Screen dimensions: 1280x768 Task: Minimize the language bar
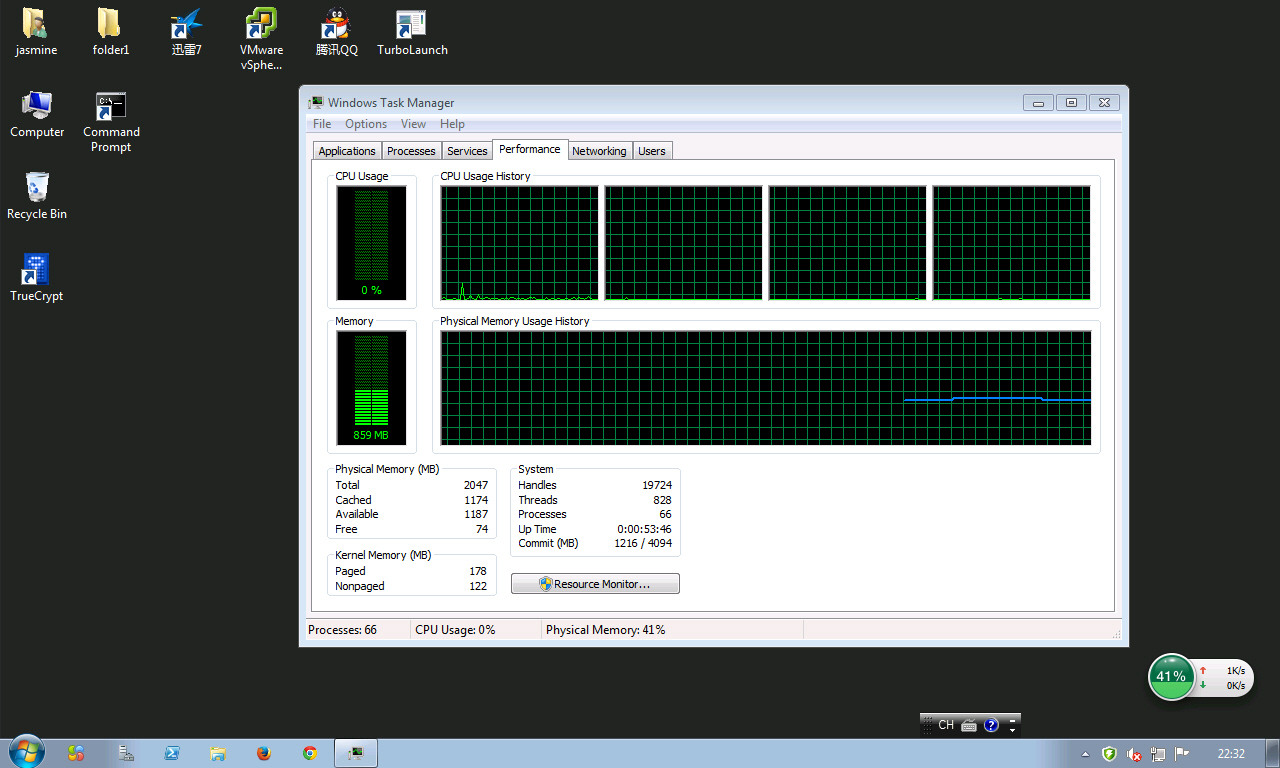coord(1012,720)
